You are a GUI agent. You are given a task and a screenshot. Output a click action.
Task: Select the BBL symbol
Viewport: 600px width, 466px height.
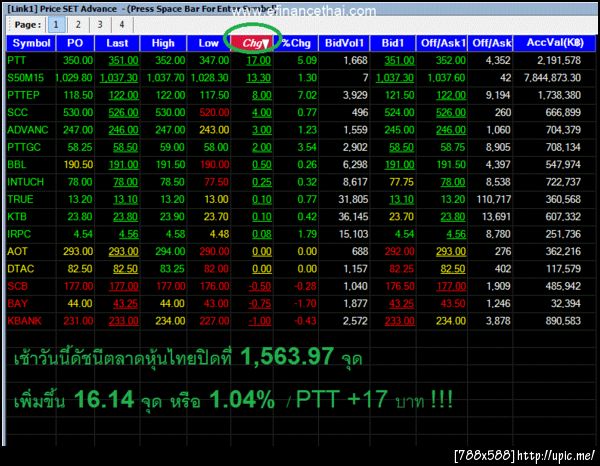(x=17, y=165)
